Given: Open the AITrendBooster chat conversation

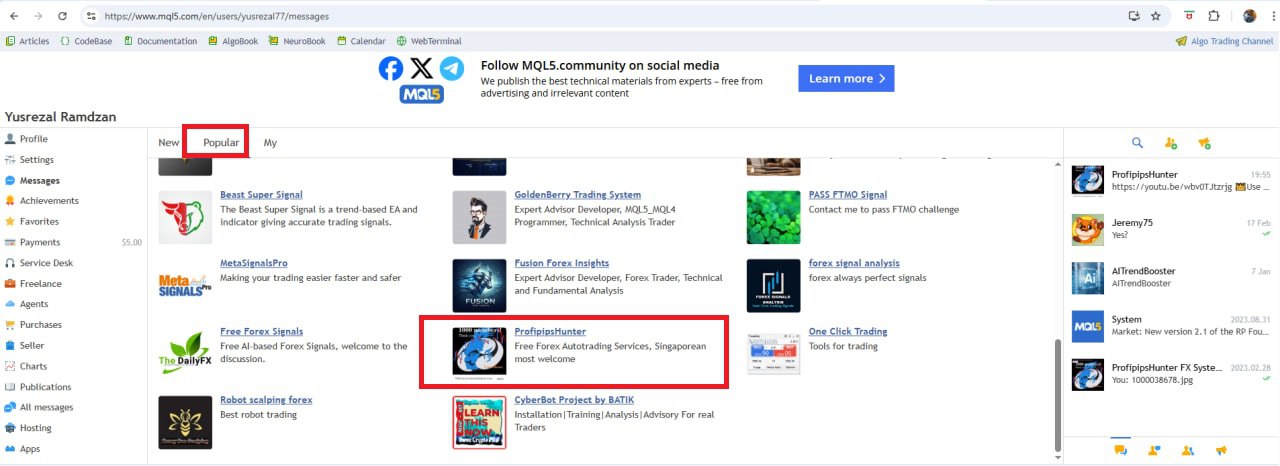Looking at the screenshot, I should tap(1171, 277).
